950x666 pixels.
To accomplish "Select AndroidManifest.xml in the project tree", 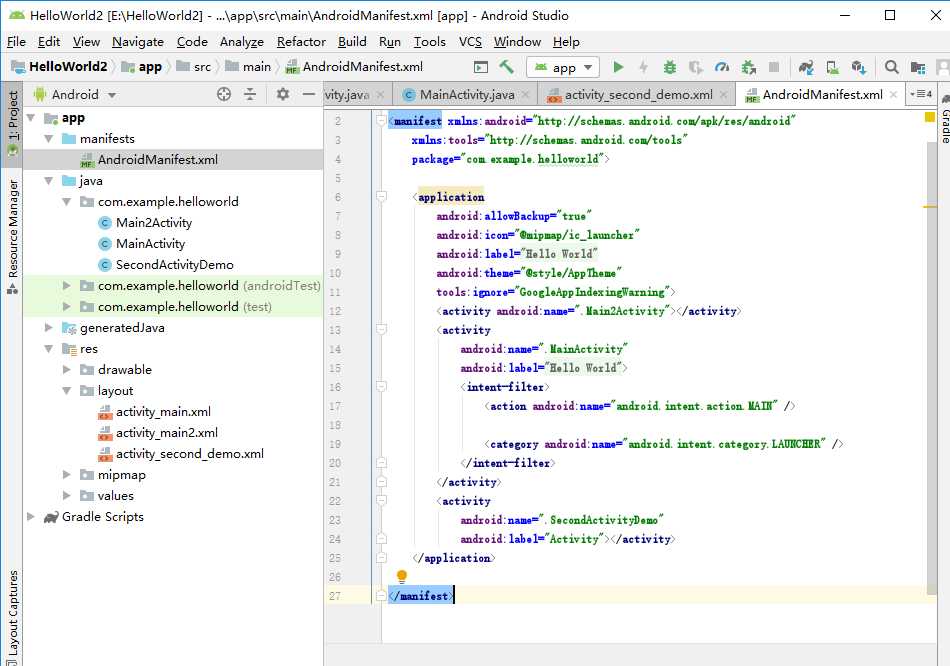I will pos(158,160).
